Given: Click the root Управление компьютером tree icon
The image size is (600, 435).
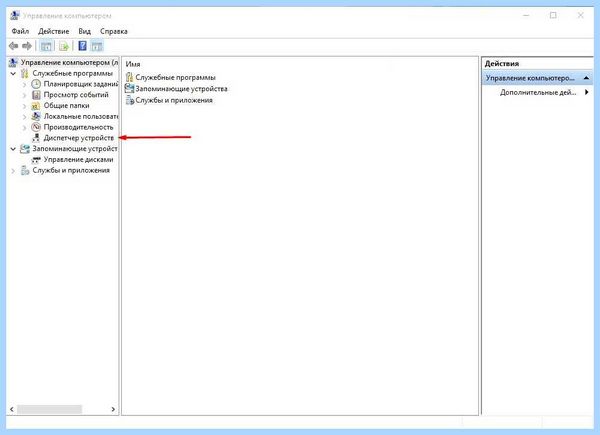Looking at the screenshot, I should [13, 62].
